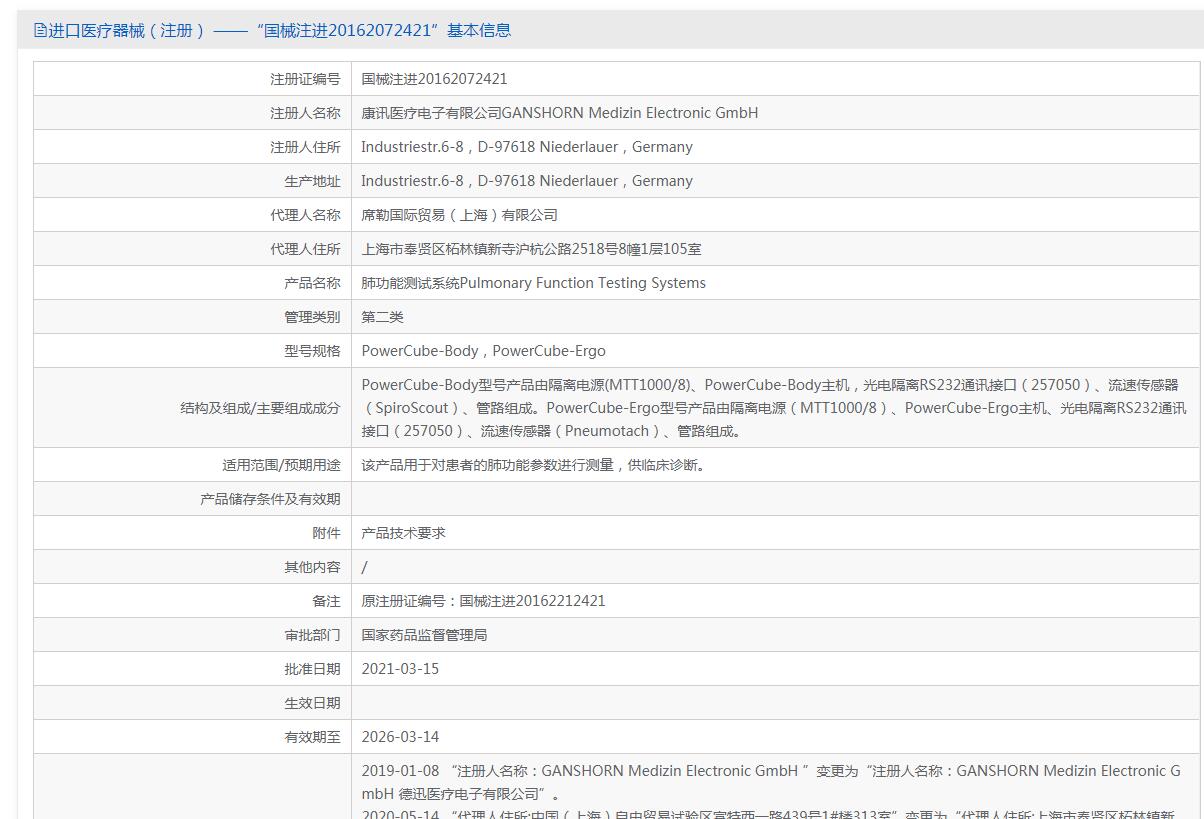The height and width of the screenshot is (819, 1204).
Task: Select the label 注册证编号
Action: [305, 79]
